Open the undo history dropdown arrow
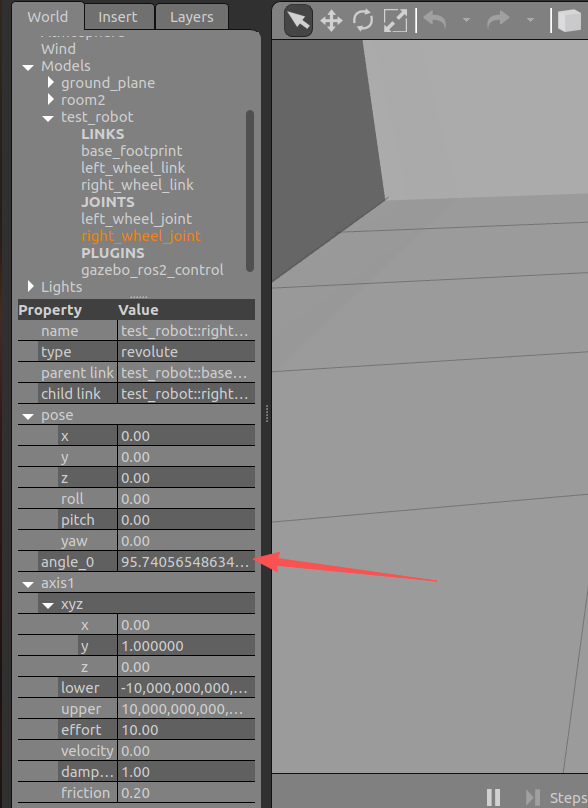 click(466, 21)
